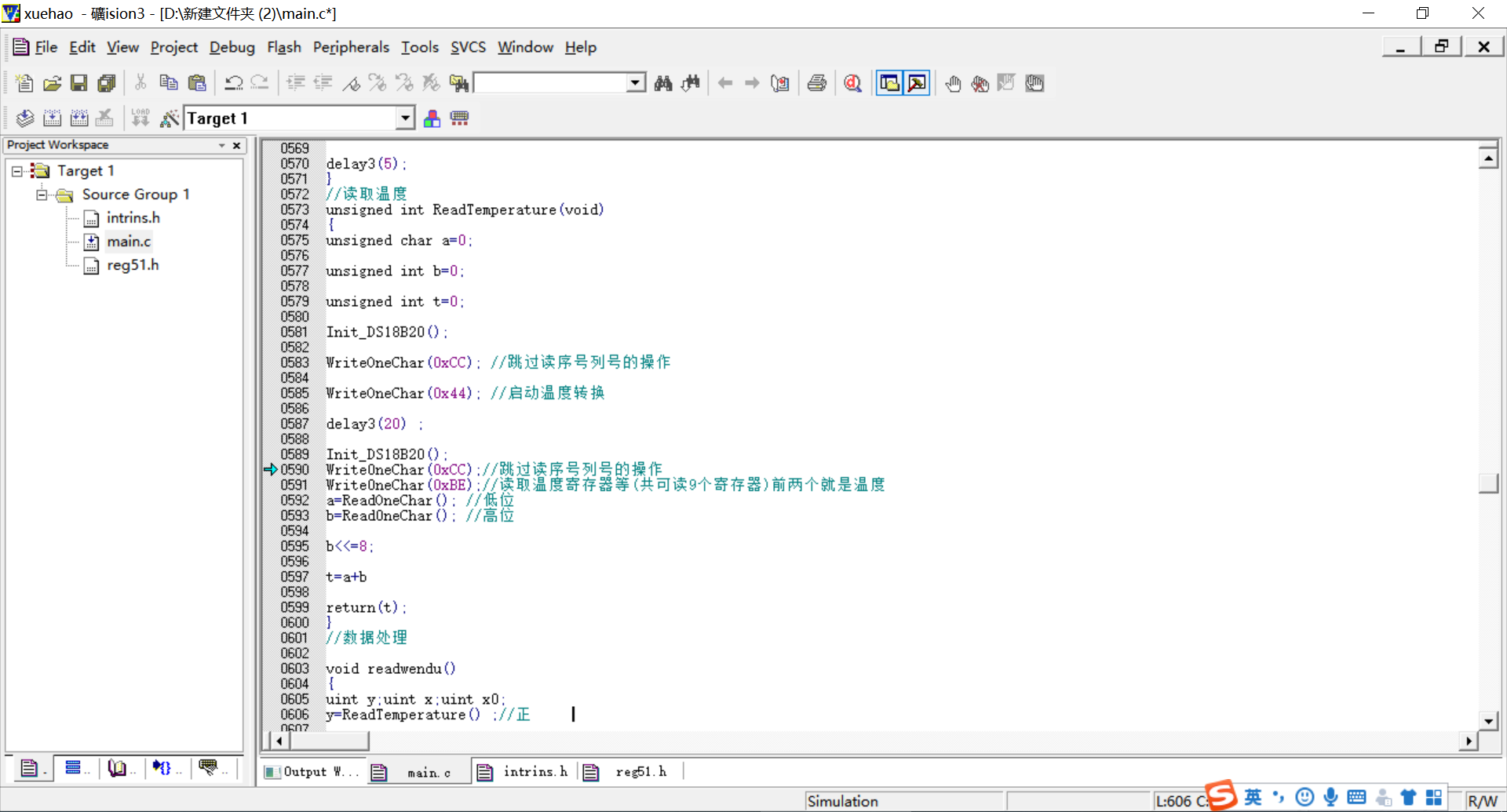
Task: Click the Rebuild all target files icon
Action: click(x=78, y=118)
